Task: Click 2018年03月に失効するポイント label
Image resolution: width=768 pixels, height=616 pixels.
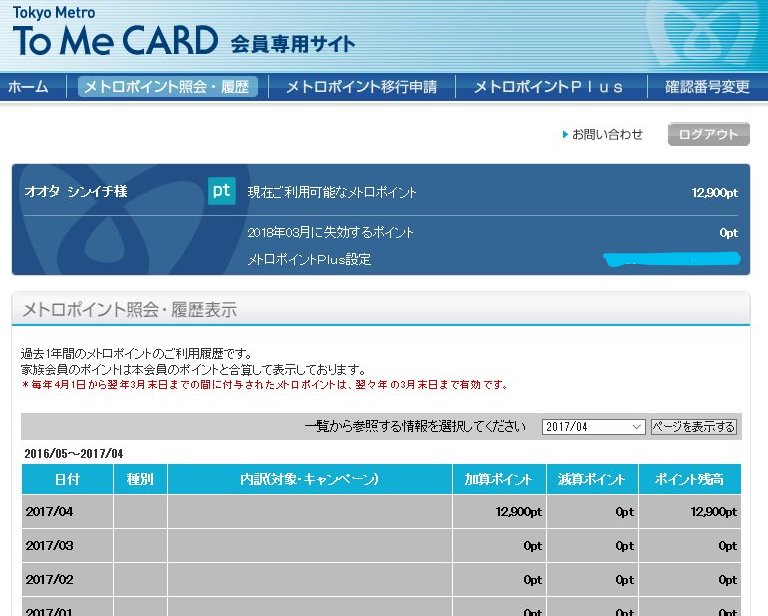Action: (331, 232)
